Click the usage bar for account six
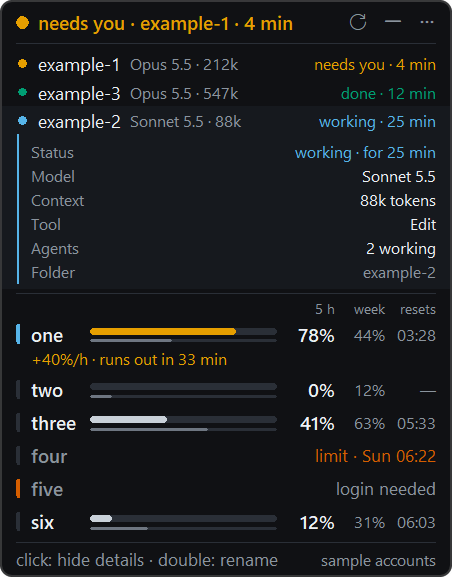The image size is (452, 577). click(183, 518)
